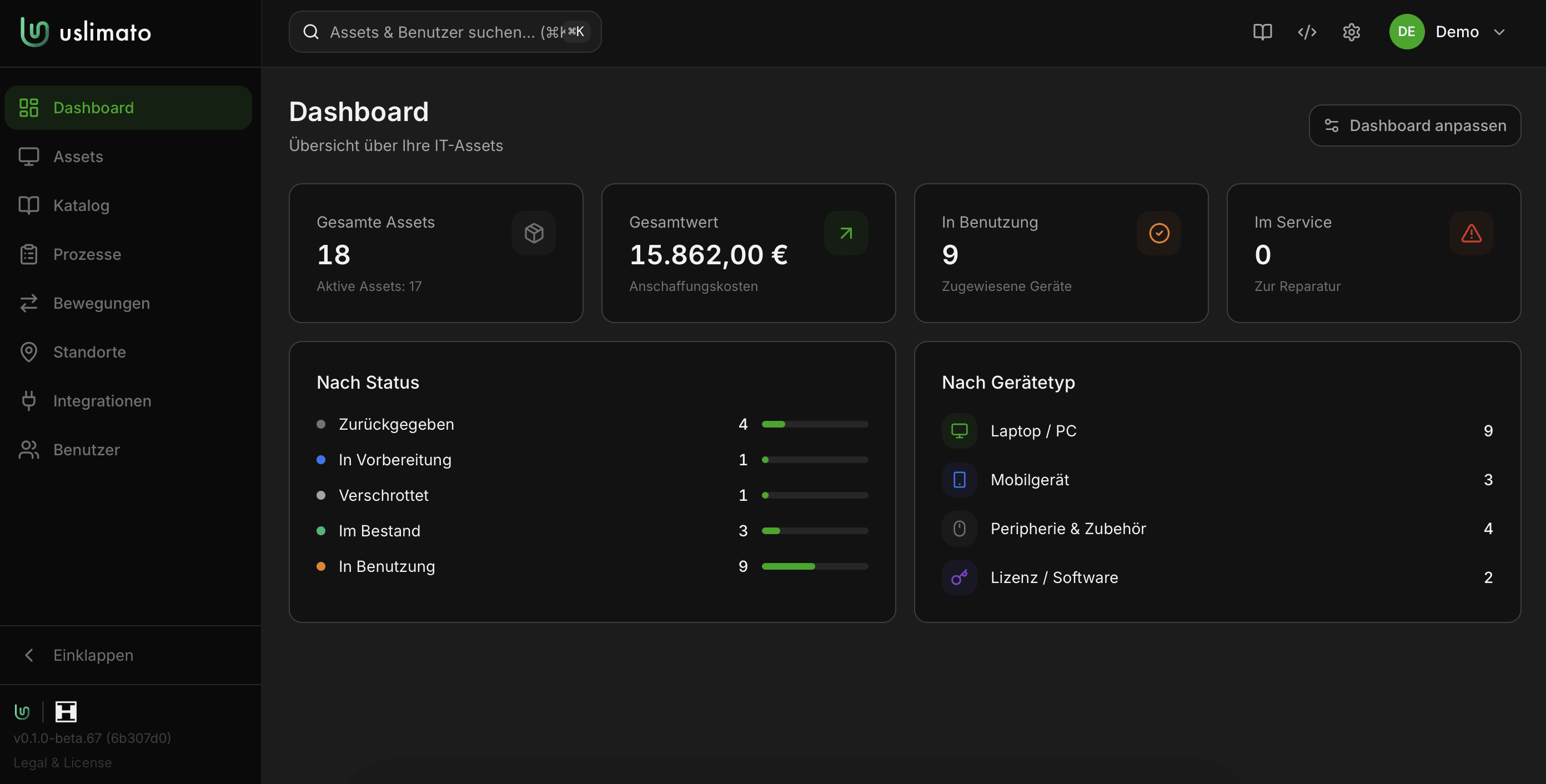
Task: Open the API code icon in header
Action: (x=1307, y=32)
